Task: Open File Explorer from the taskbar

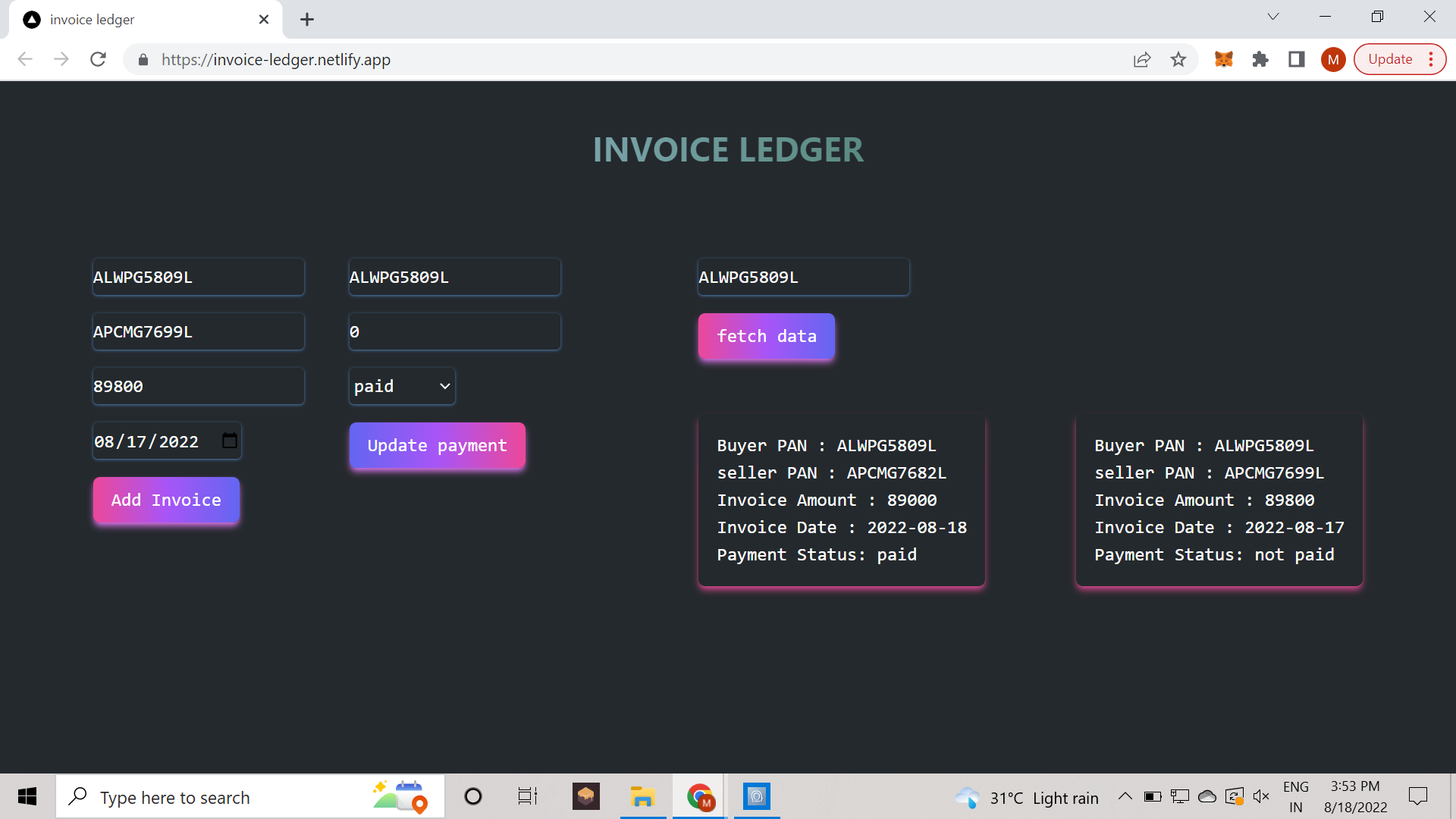Action: click(x=642, y=797)
